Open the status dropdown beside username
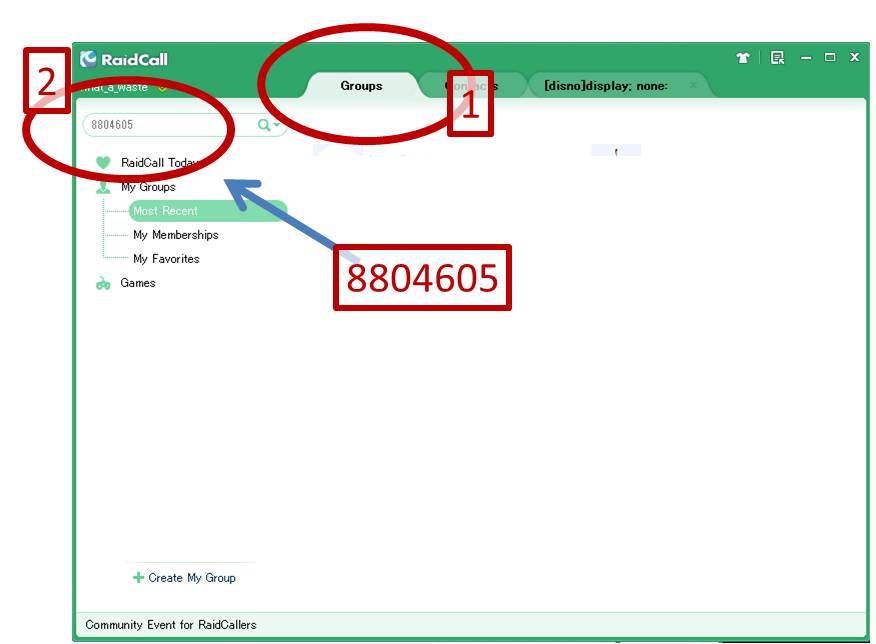Image resolution: width=876 pixels, height=644 pixels. coord(162,88)
